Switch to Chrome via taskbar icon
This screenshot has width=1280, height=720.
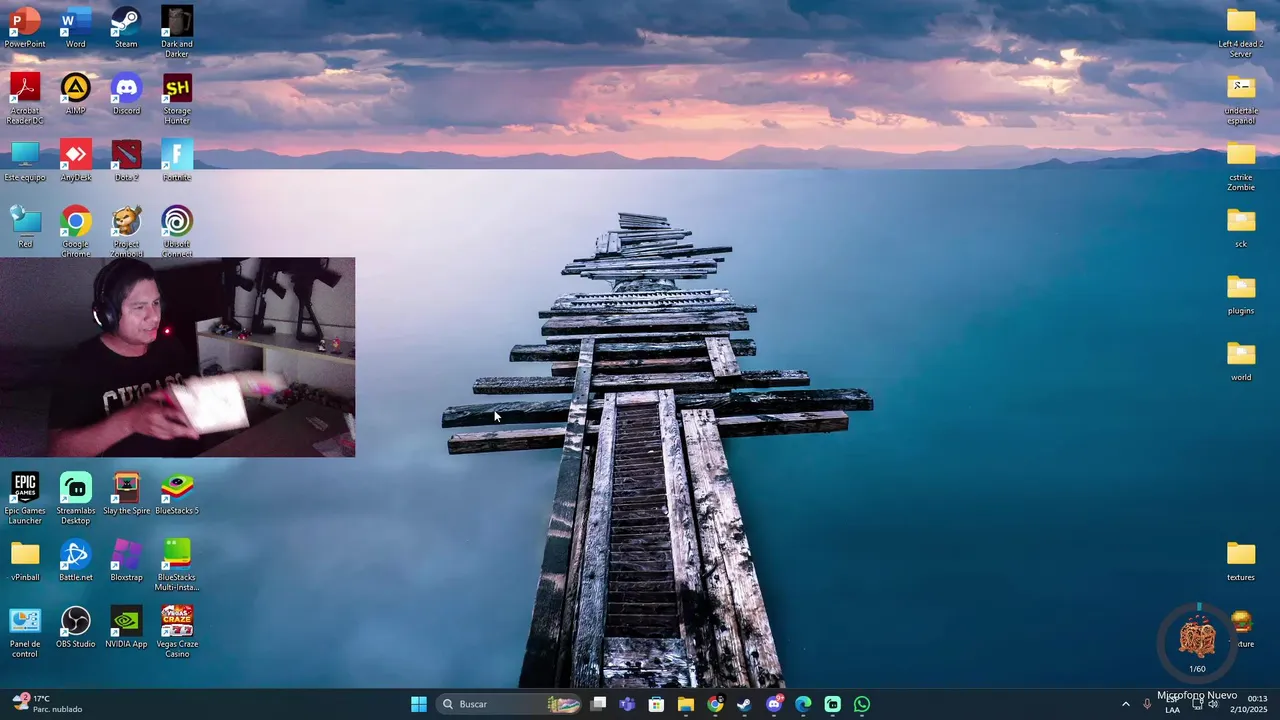click(715, 704)
